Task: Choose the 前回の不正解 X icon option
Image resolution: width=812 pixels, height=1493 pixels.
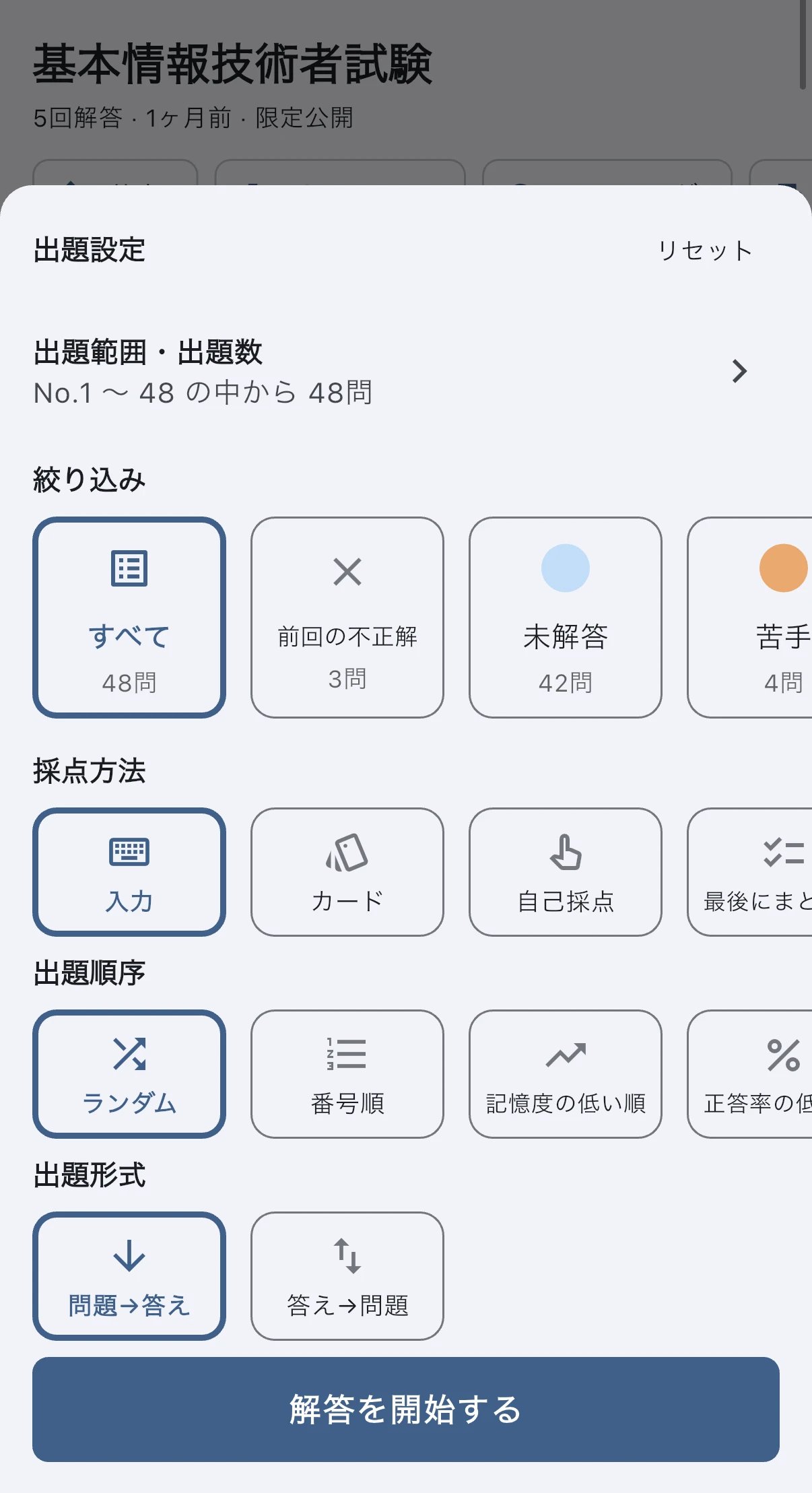Action: (x=347, y=572)
